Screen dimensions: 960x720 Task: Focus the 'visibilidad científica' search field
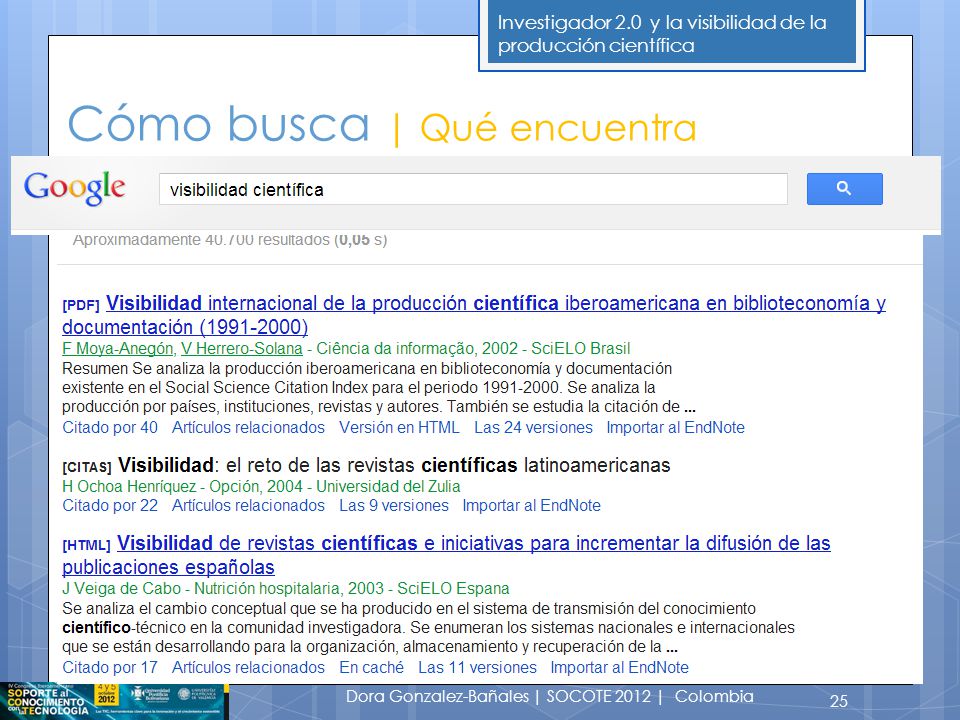473,189
